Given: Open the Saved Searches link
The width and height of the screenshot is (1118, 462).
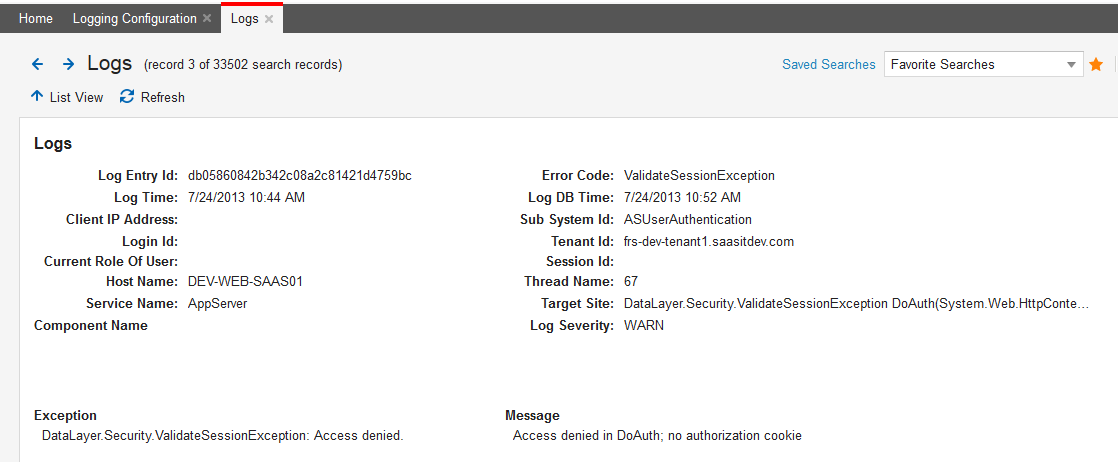Looking at the screenshot, I should (x=828, y=64).
